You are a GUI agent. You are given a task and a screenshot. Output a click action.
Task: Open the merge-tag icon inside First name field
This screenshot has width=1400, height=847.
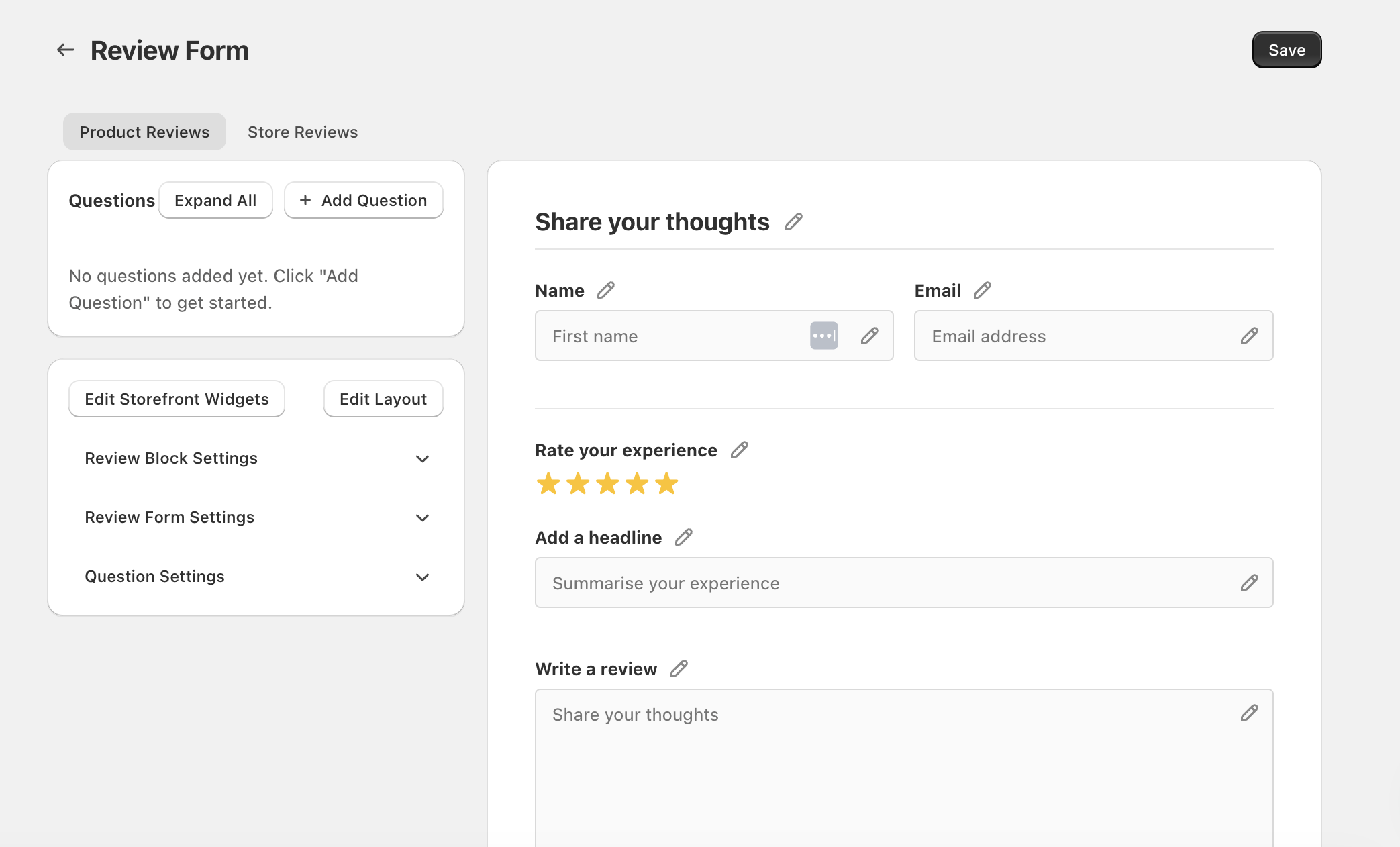[824, 336]
